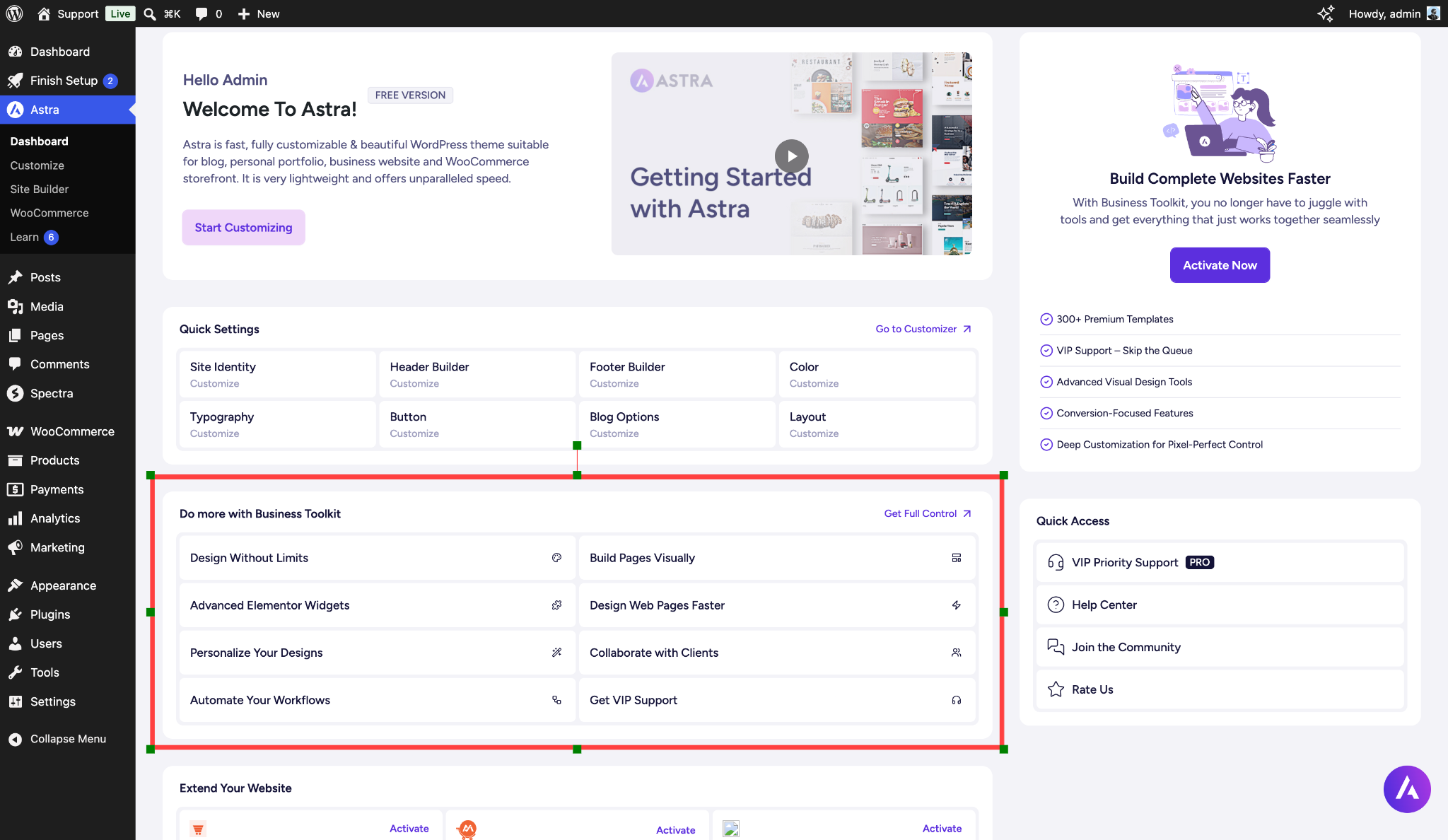Image resolution: width=1448 pixels, height=840 pixels.
Task: Open the Pages icon menu
Action: pos(68,335)
